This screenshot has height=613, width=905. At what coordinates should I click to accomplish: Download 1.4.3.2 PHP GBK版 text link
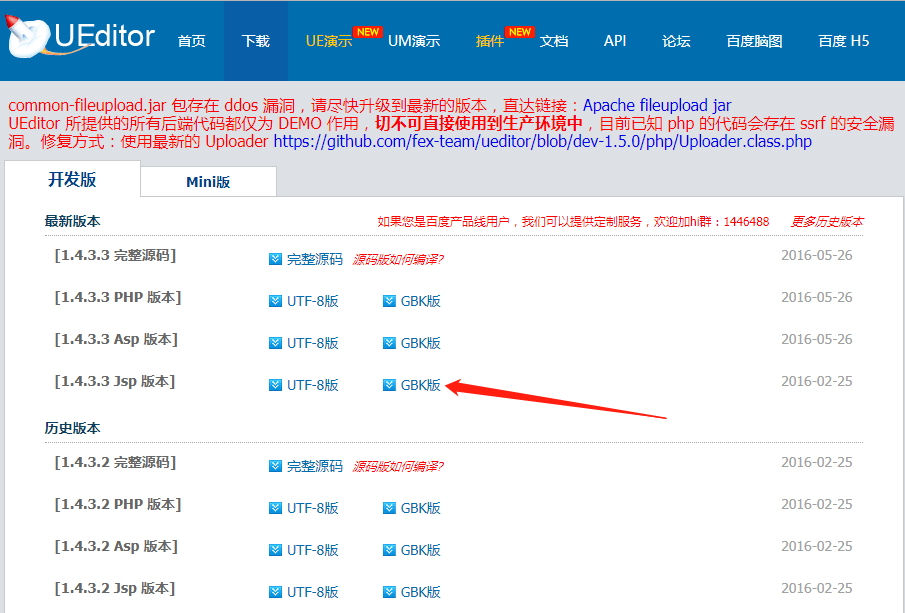coord(421,508)
